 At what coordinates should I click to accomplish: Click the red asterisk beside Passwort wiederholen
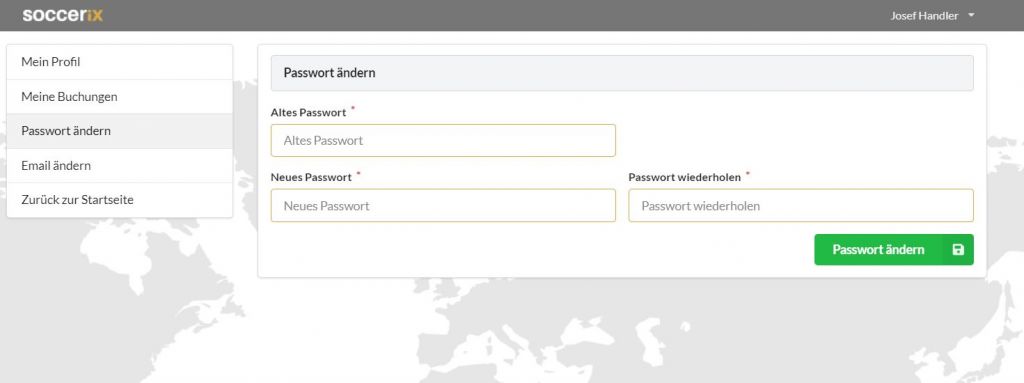[748, 174]
